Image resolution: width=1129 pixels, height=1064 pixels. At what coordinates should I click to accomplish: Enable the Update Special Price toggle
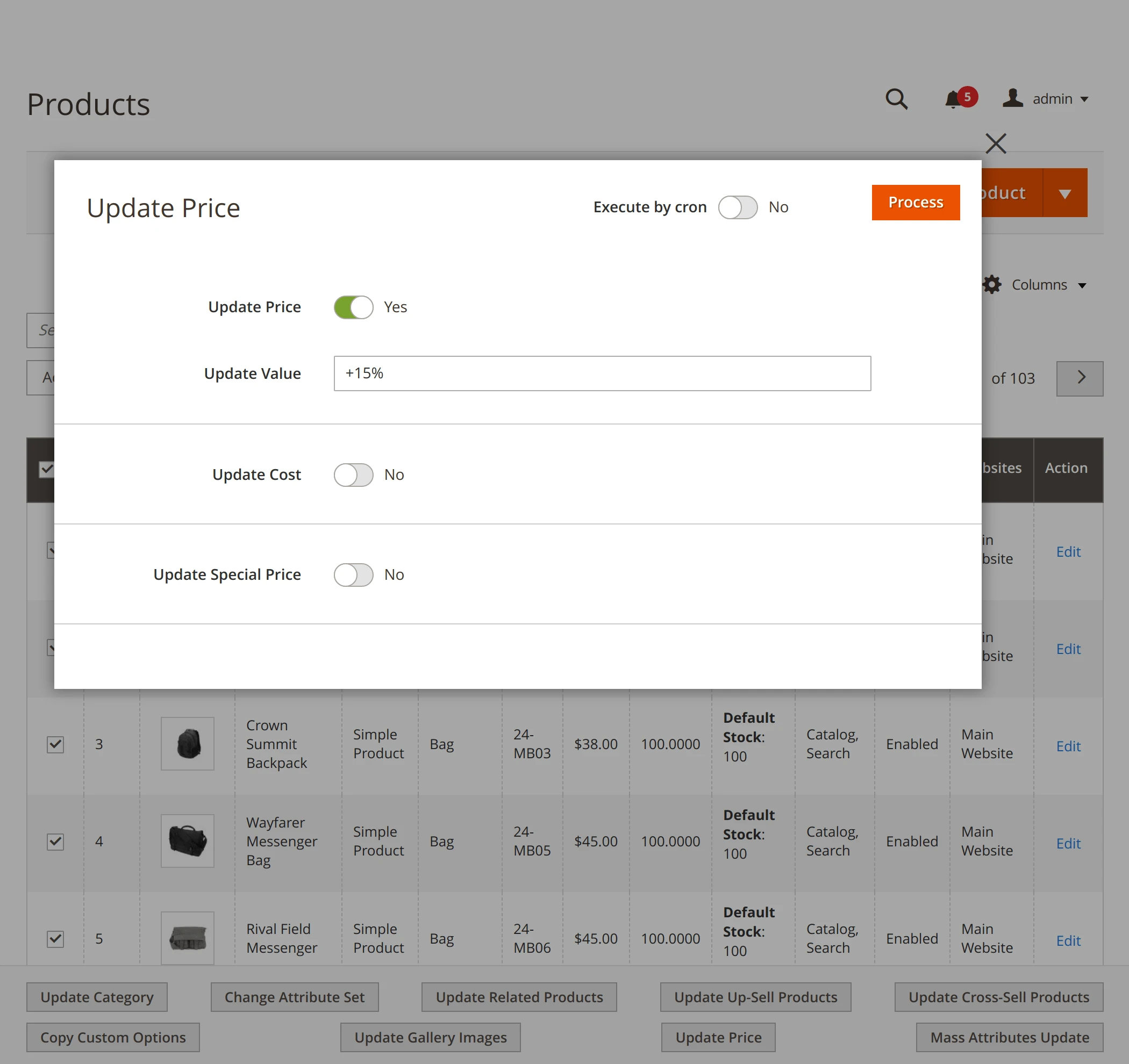click(353, 574)
